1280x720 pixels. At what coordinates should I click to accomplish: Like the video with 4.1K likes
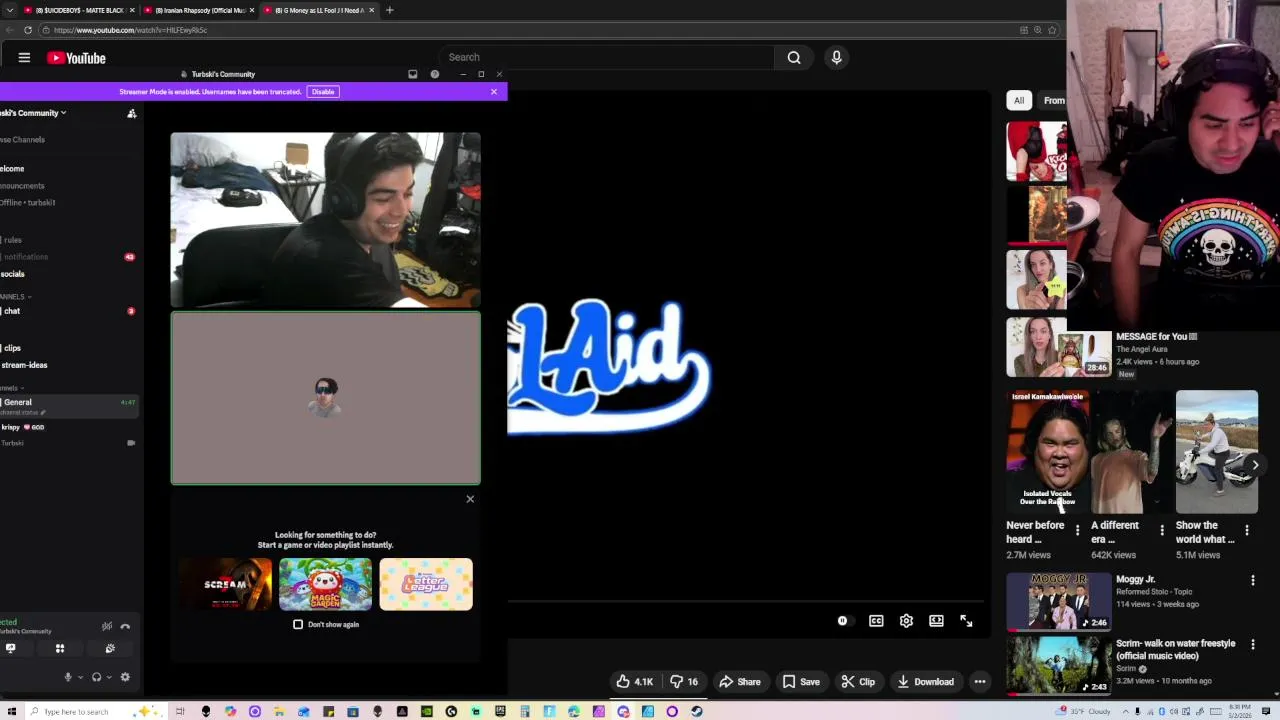tap(634, 682)
